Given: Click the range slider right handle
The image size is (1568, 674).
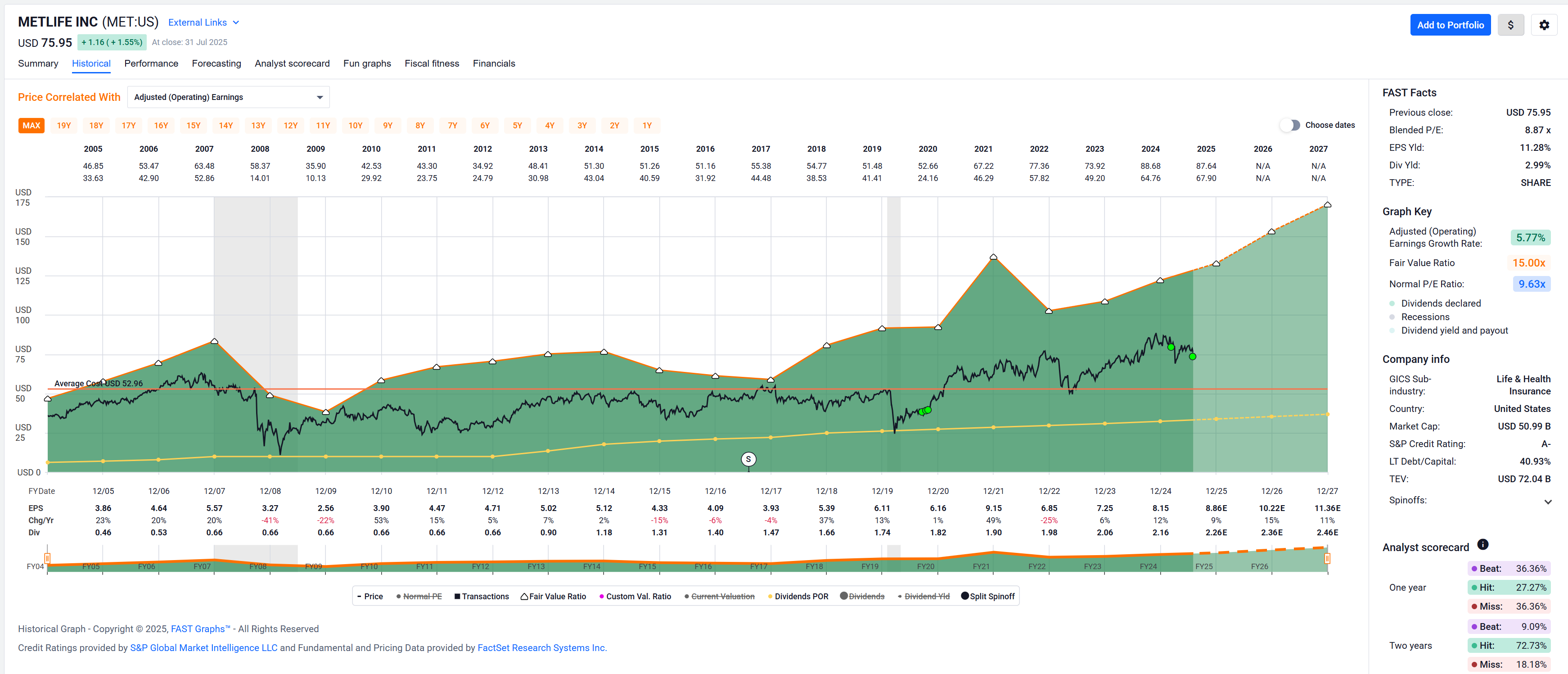Looking at the screenshot, I should click(x=1327, y=558).
